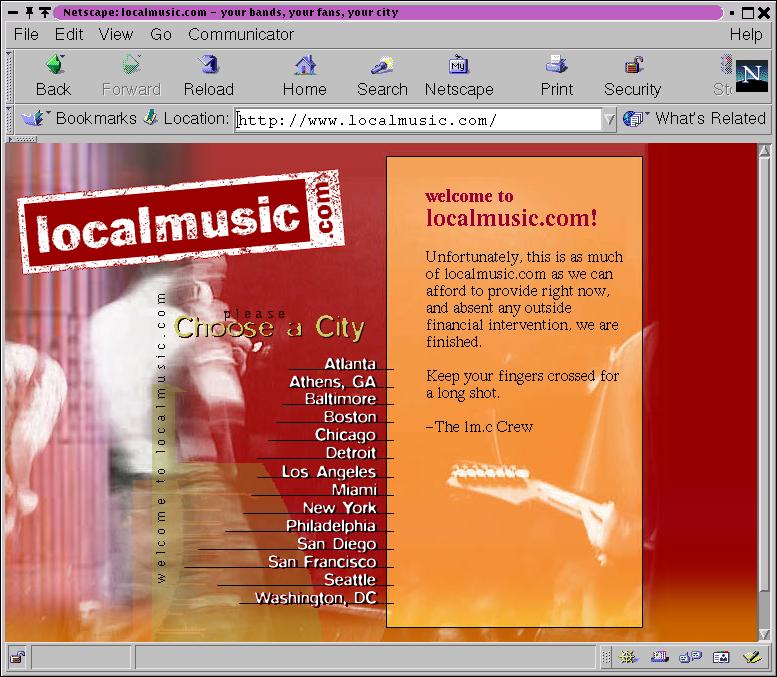Open the View menu
Image resolution: width=777 pixels, height=677 pixels.
(x=115, y=34)
